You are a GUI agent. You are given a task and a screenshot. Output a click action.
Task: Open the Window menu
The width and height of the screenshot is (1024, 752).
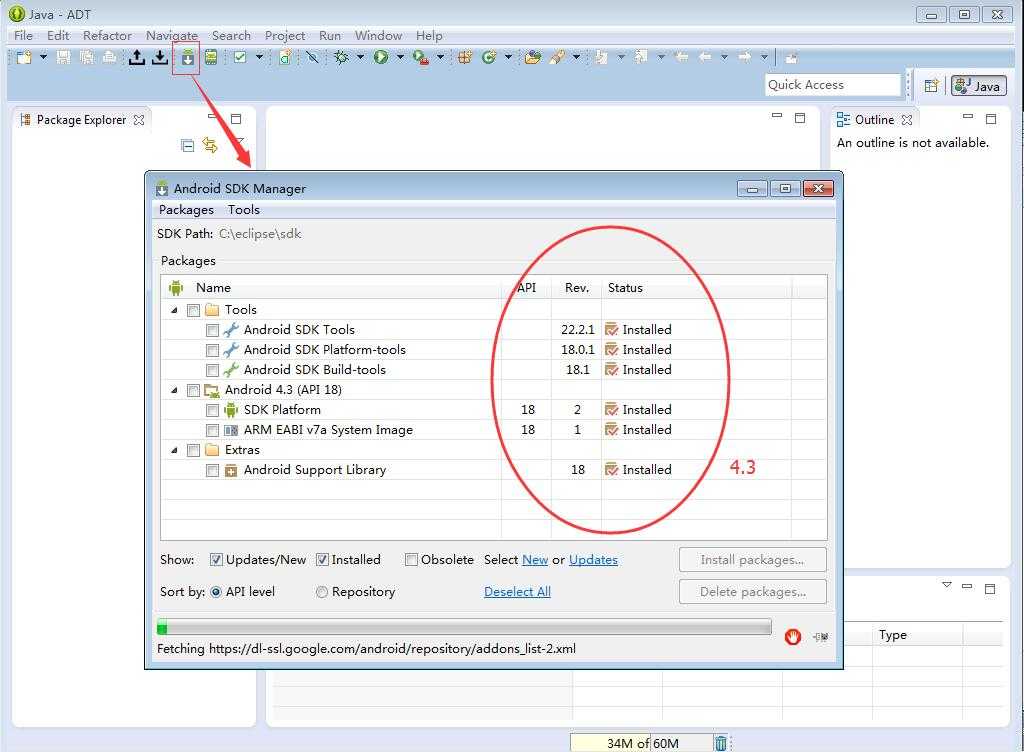[378, 35]
